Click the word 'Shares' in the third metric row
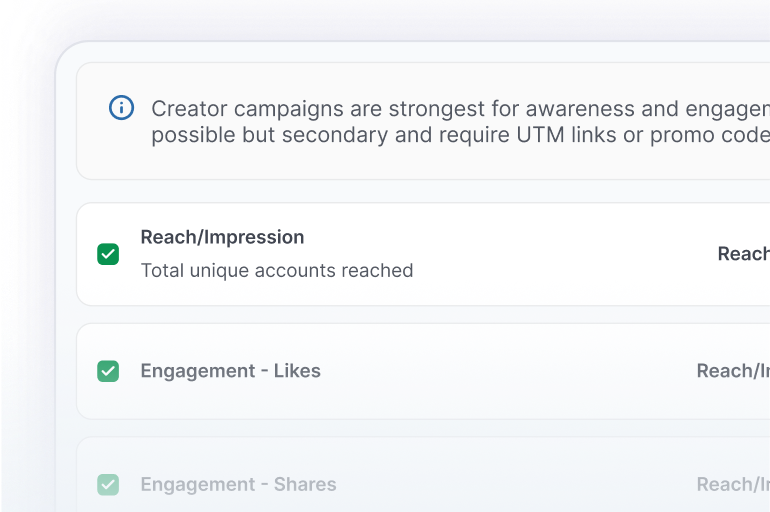Image resolution: width=770 pixels, height=512 pixels. 305,485
